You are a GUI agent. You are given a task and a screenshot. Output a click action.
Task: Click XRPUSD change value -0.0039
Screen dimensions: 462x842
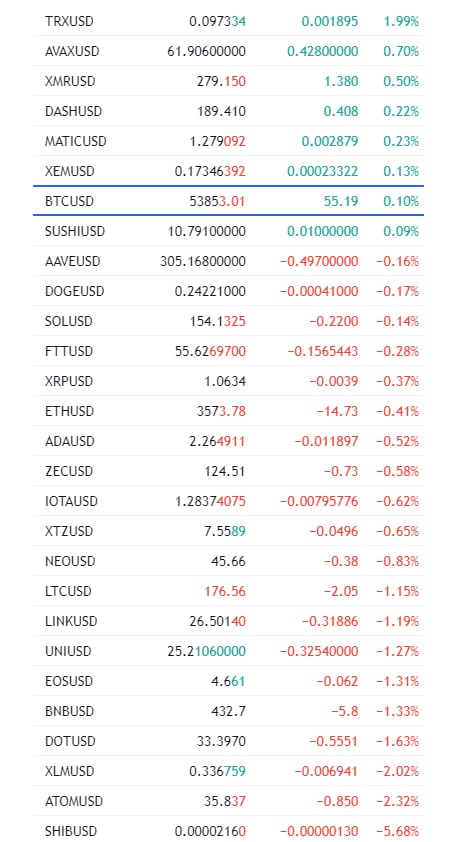(x=334, y=381)
